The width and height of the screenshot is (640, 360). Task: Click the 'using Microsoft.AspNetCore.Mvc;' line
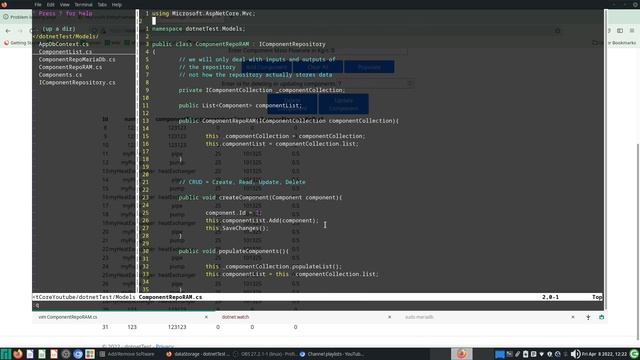204,13
